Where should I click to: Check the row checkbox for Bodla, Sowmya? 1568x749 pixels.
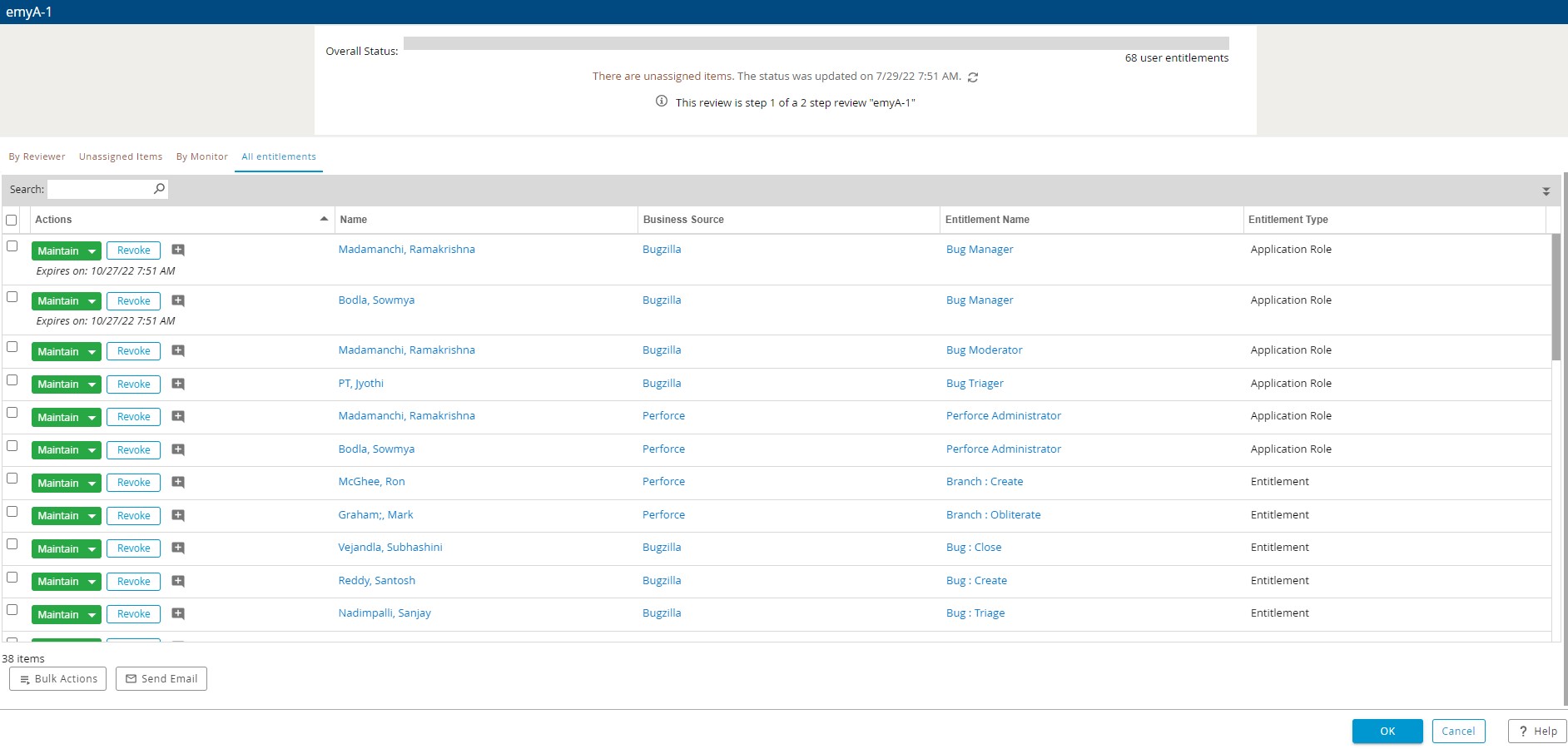tap(12, 298)
